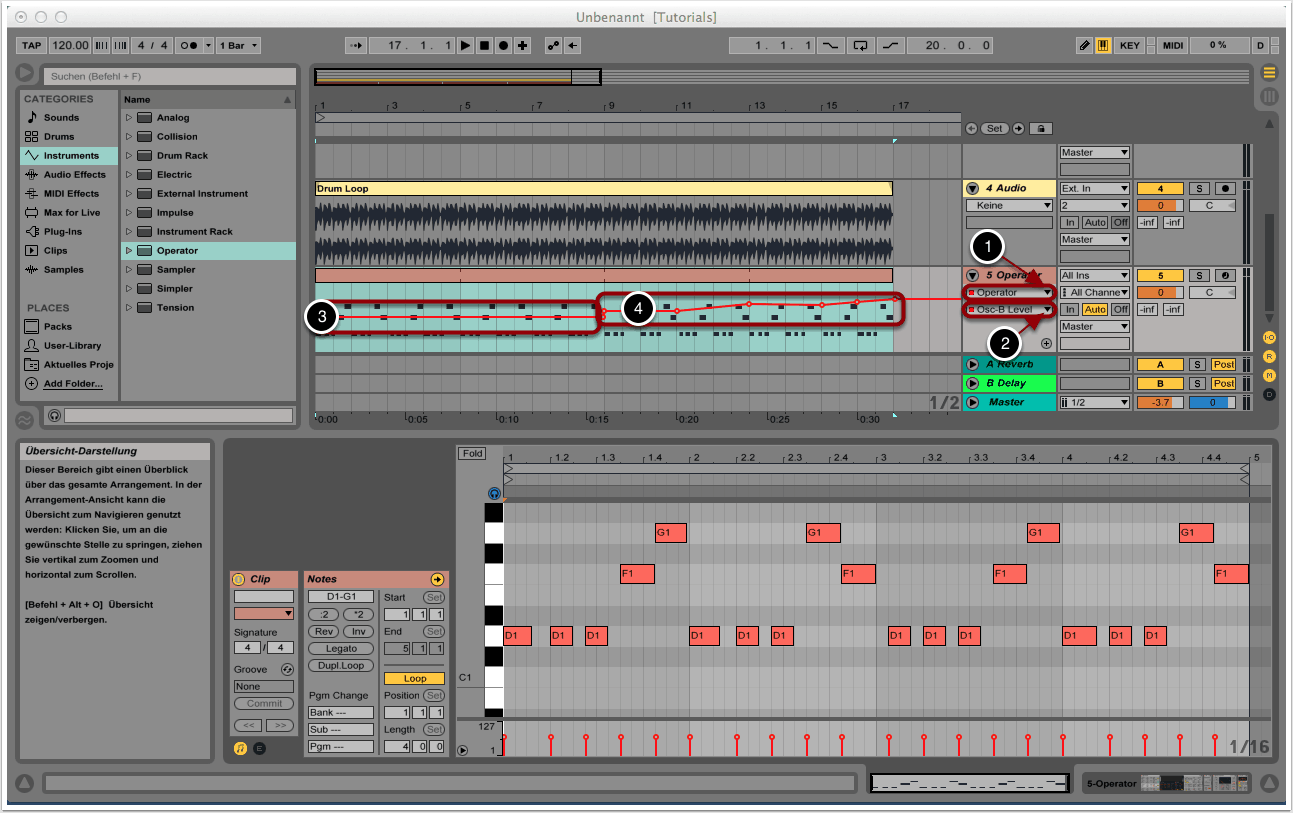This screenshot has width=1293, height=813.
Task: Expand the Drum Rack folder in browser
Action: (128, 156)
